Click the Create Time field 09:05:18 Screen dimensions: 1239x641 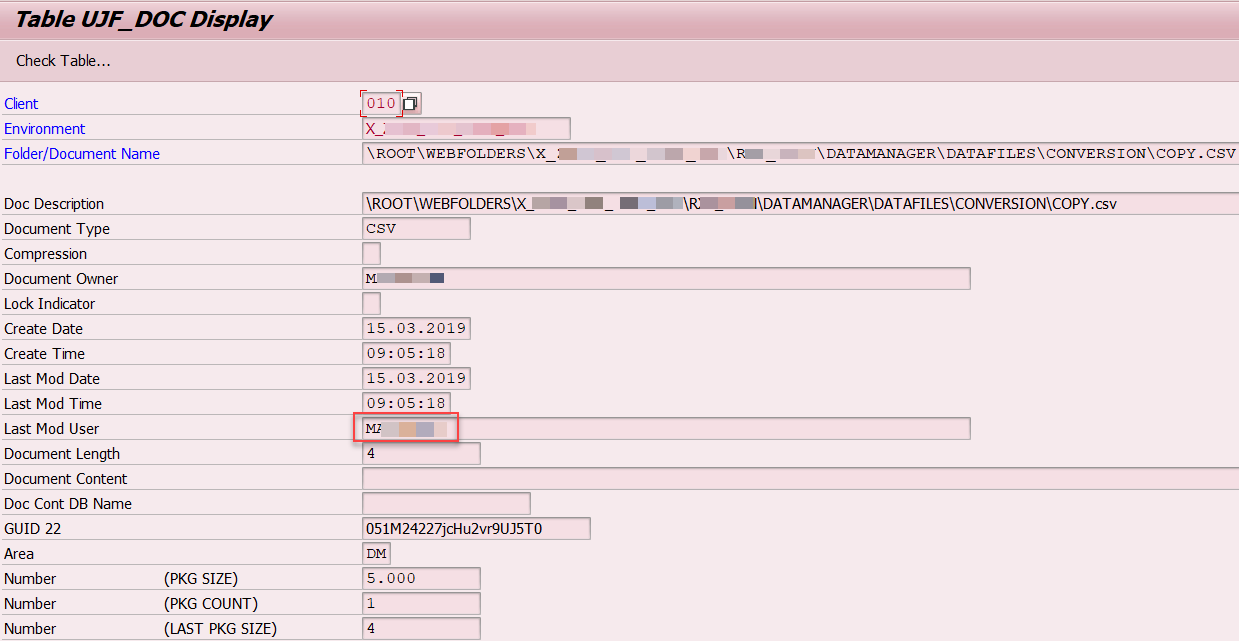pos(406,353)
